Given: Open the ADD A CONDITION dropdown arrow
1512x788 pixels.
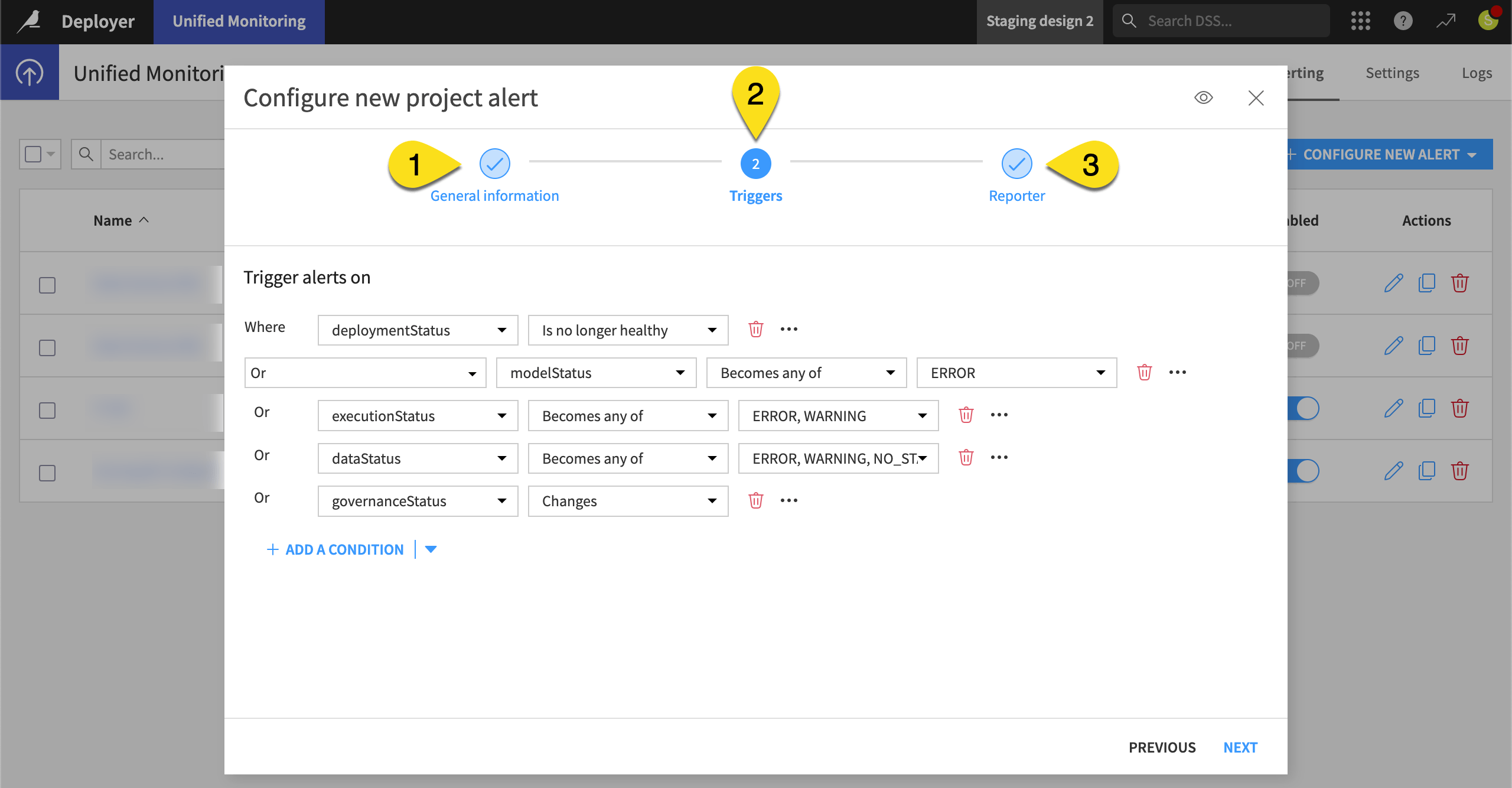Looking at the screenshot, I should pyautogui.click(x=431, y=549).
